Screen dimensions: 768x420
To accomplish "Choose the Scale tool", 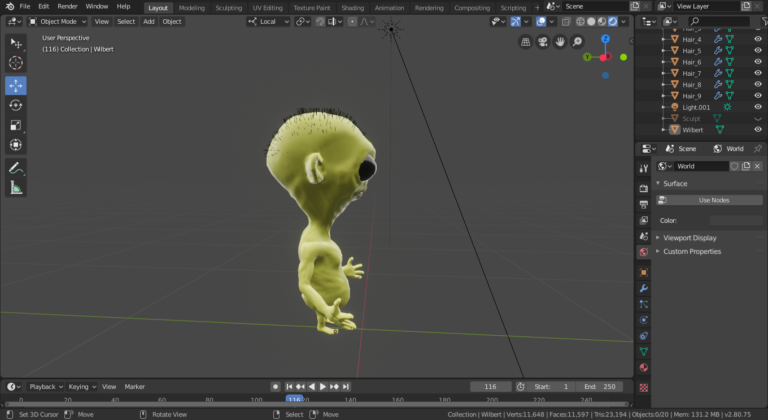I will coord(16,125).
